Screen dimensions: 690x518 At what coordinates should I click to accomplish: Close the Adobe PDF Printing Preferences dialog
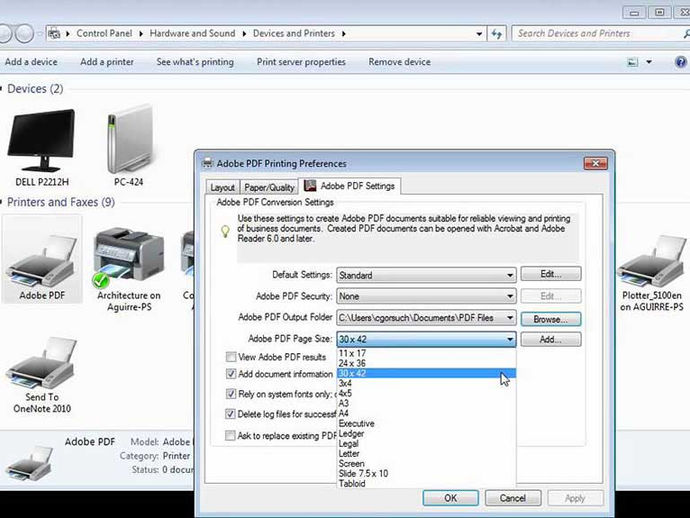(x=595, y=163)
